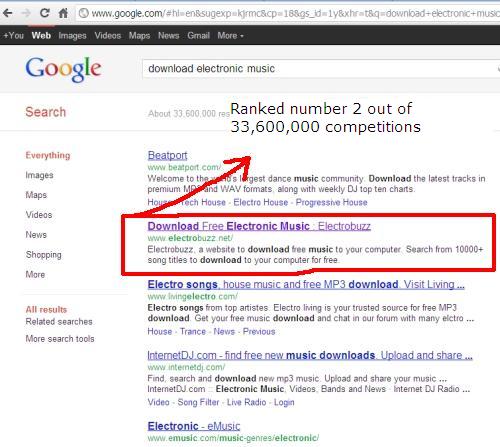
Task: Open Progressive House sublink under Beatport
Action: point(332,202)
